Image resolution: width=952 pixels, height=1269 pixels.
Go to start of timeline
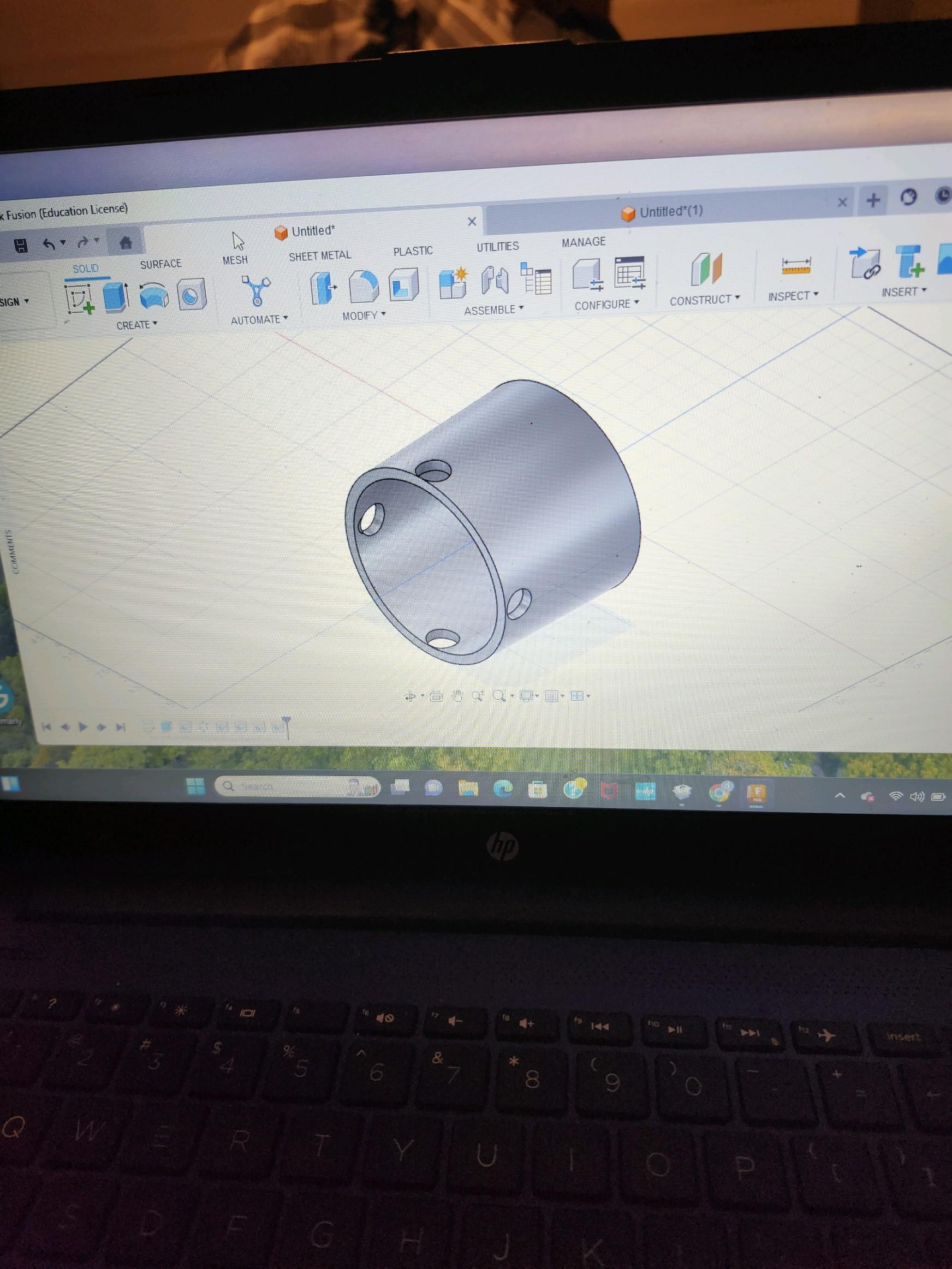click(x=47, y=727)
